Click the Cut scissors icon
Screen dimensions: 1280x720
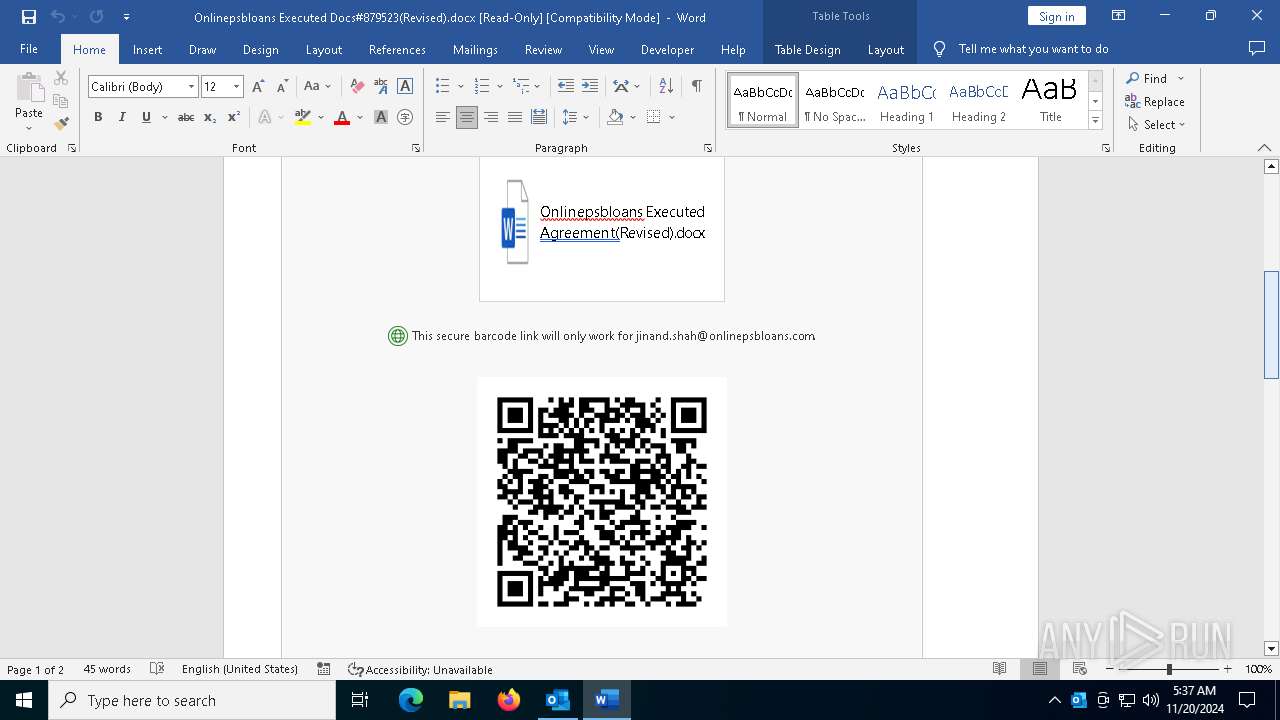click(61, 78)
